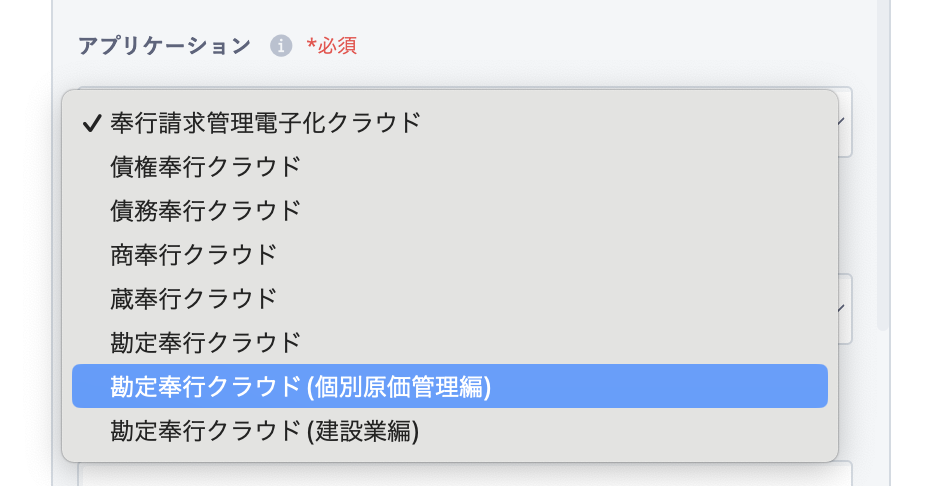The image size is (928, 486).
Task: Expand the second select box chevron below
Action: tap(841, 308)
